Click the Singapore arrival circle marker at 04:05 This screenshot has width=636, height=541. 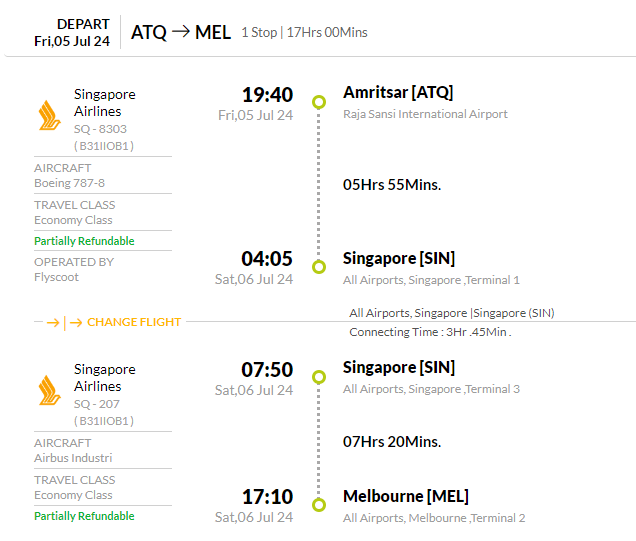point(319,267)
